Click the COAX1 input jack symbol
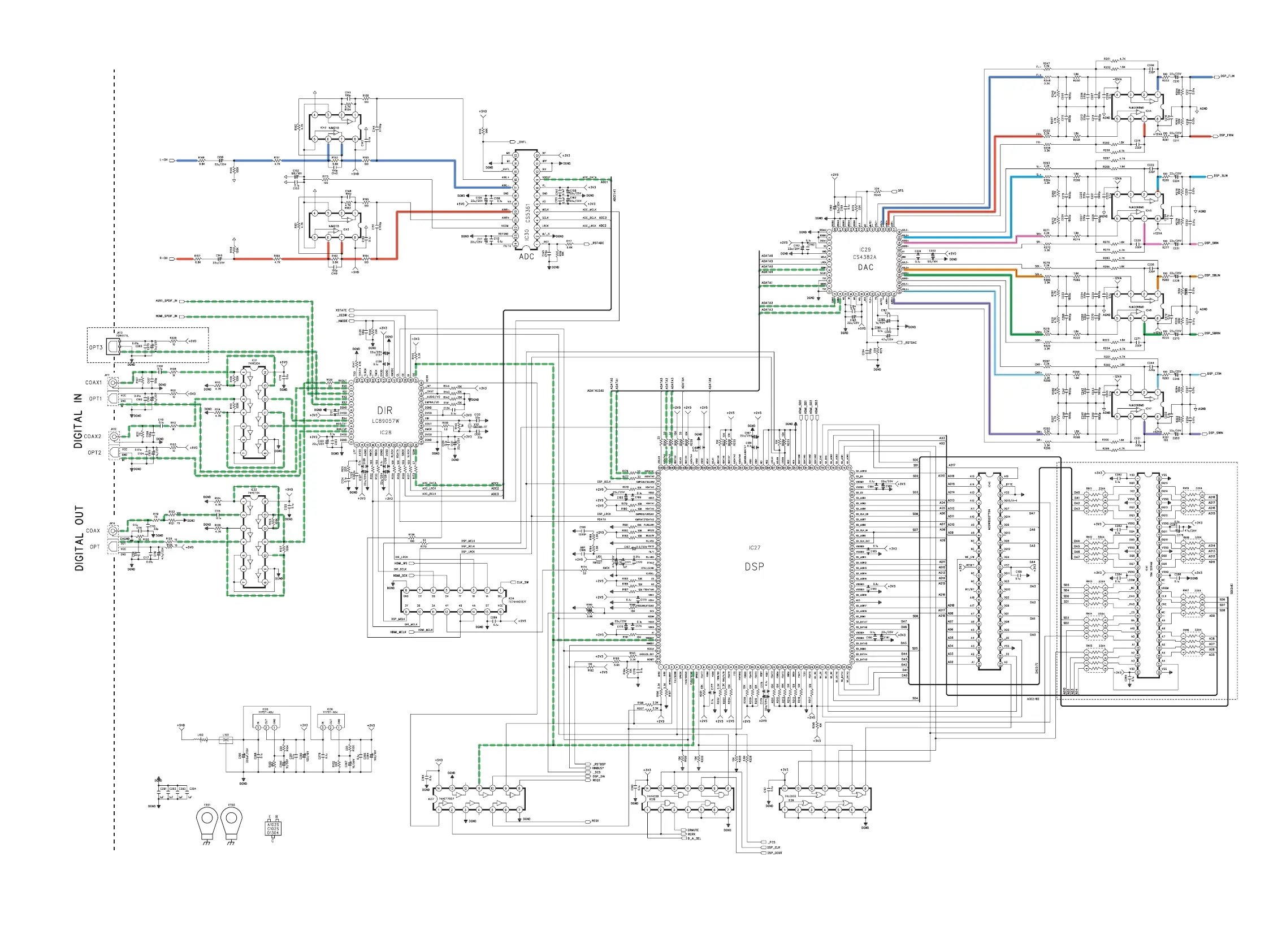Screen dimensions: 1282x952 coord(114,382)
